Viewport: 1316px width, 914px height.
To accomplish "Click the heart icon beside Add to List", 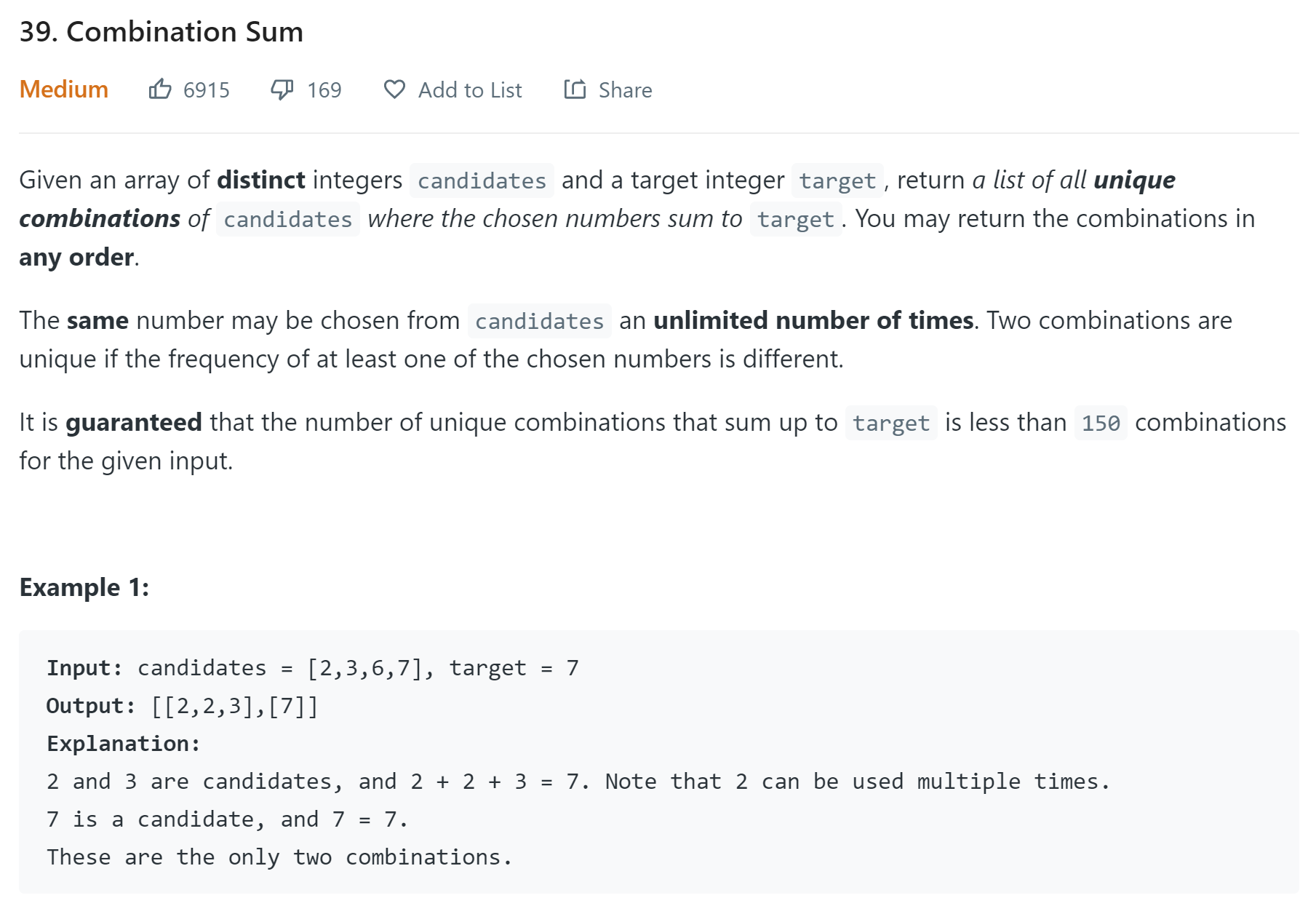I will pyautogui.click(x=394, y=90).
